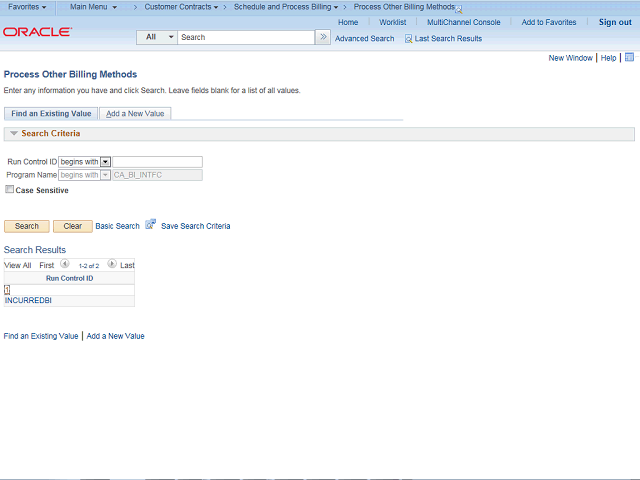
Task: Click Save Search Criteria link
Action: (x=196, y=226)
